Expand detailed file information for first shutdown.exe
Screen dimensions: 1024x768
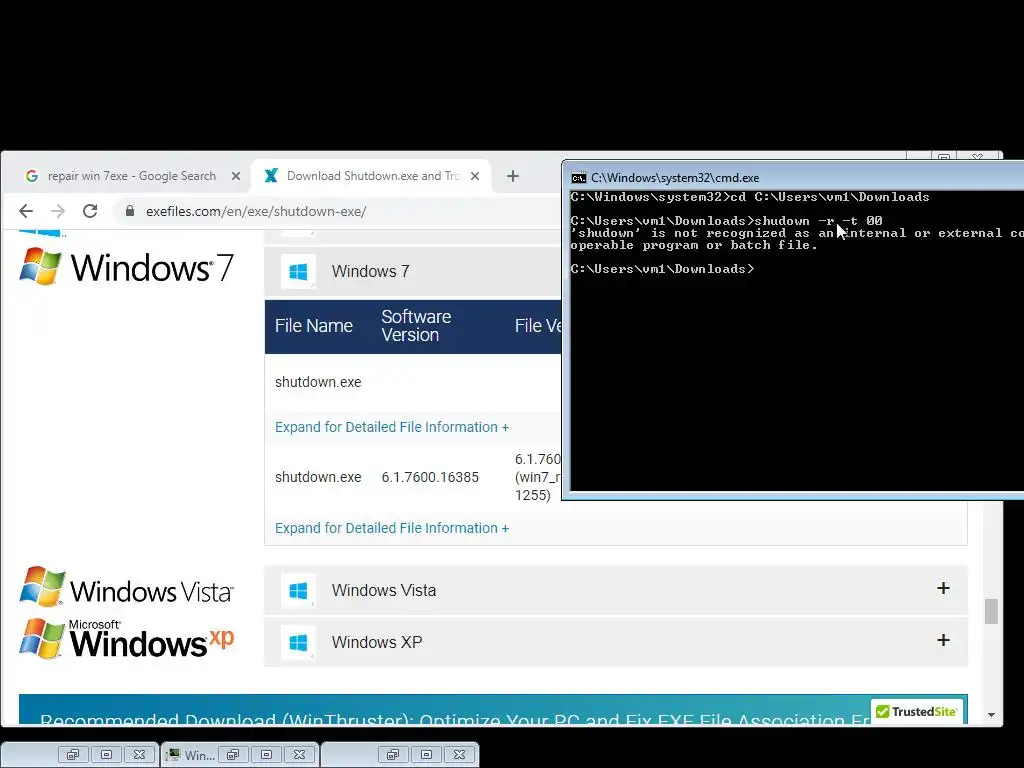[x=392, y=427]
